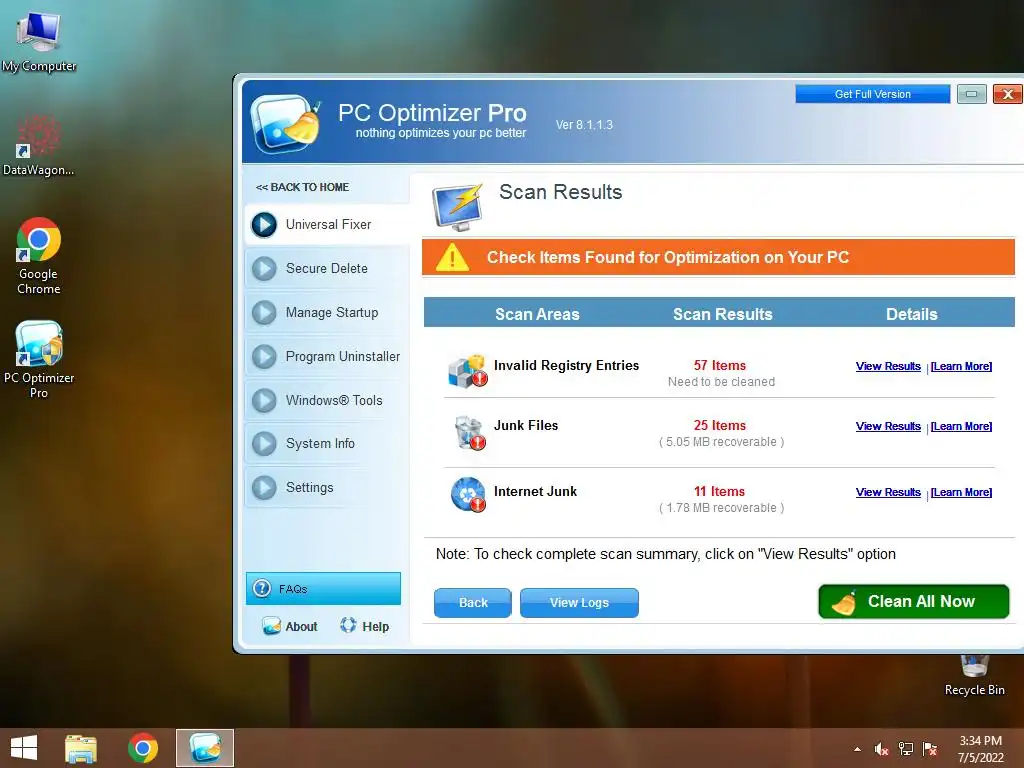Open the FAQs button text
Screen dimensions: 1024x768
[293, 589]
